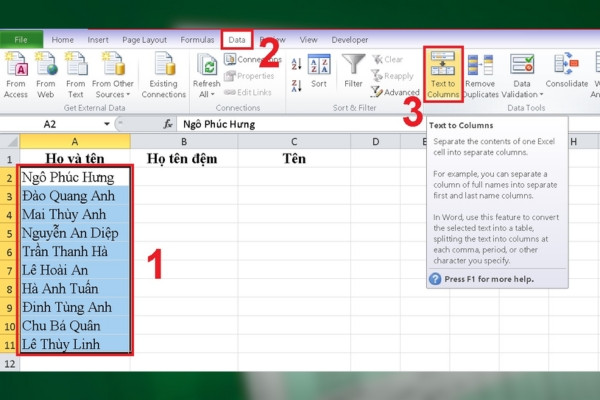Select cell Đào Quang Anh
Screen dimensions: 600x400
(x=75, y=196)
